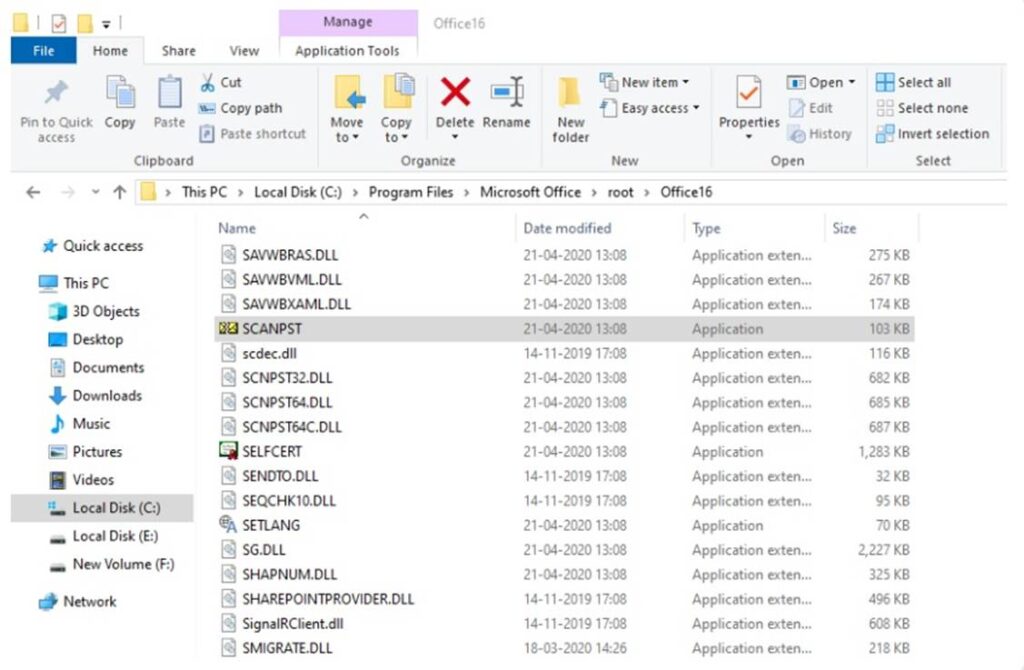Create a New folder
The height and width of the screenshot is (670, 1024).
570,110
